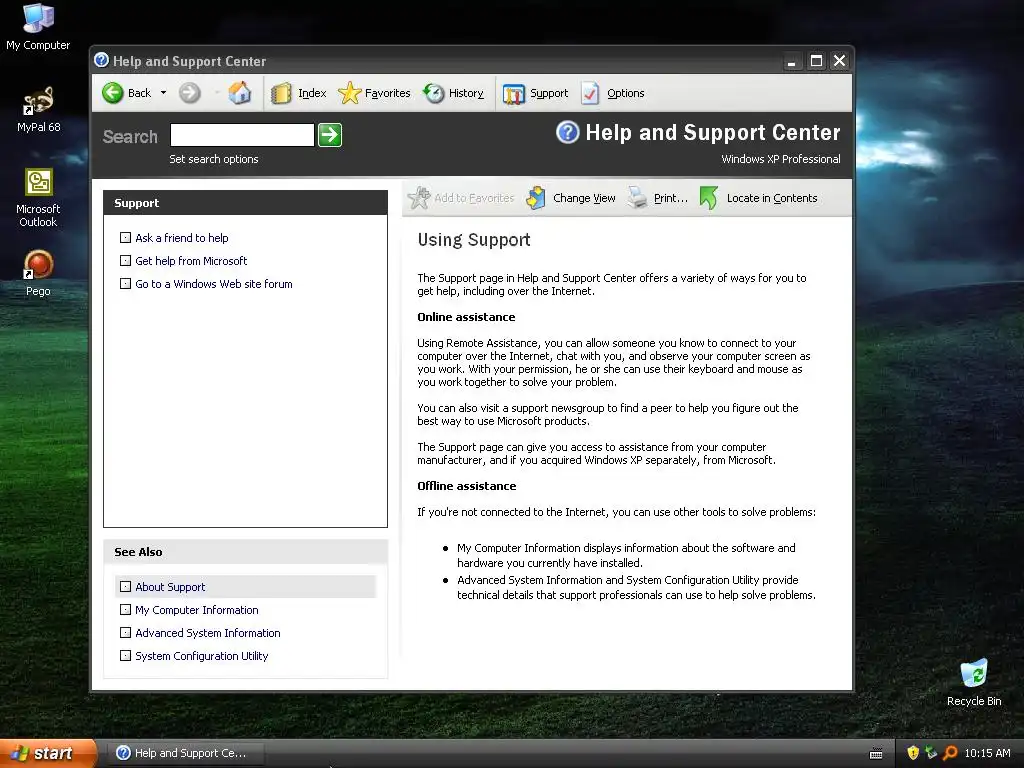
Task: Click the Offline assistance subheading
Action: click(467, 486)
